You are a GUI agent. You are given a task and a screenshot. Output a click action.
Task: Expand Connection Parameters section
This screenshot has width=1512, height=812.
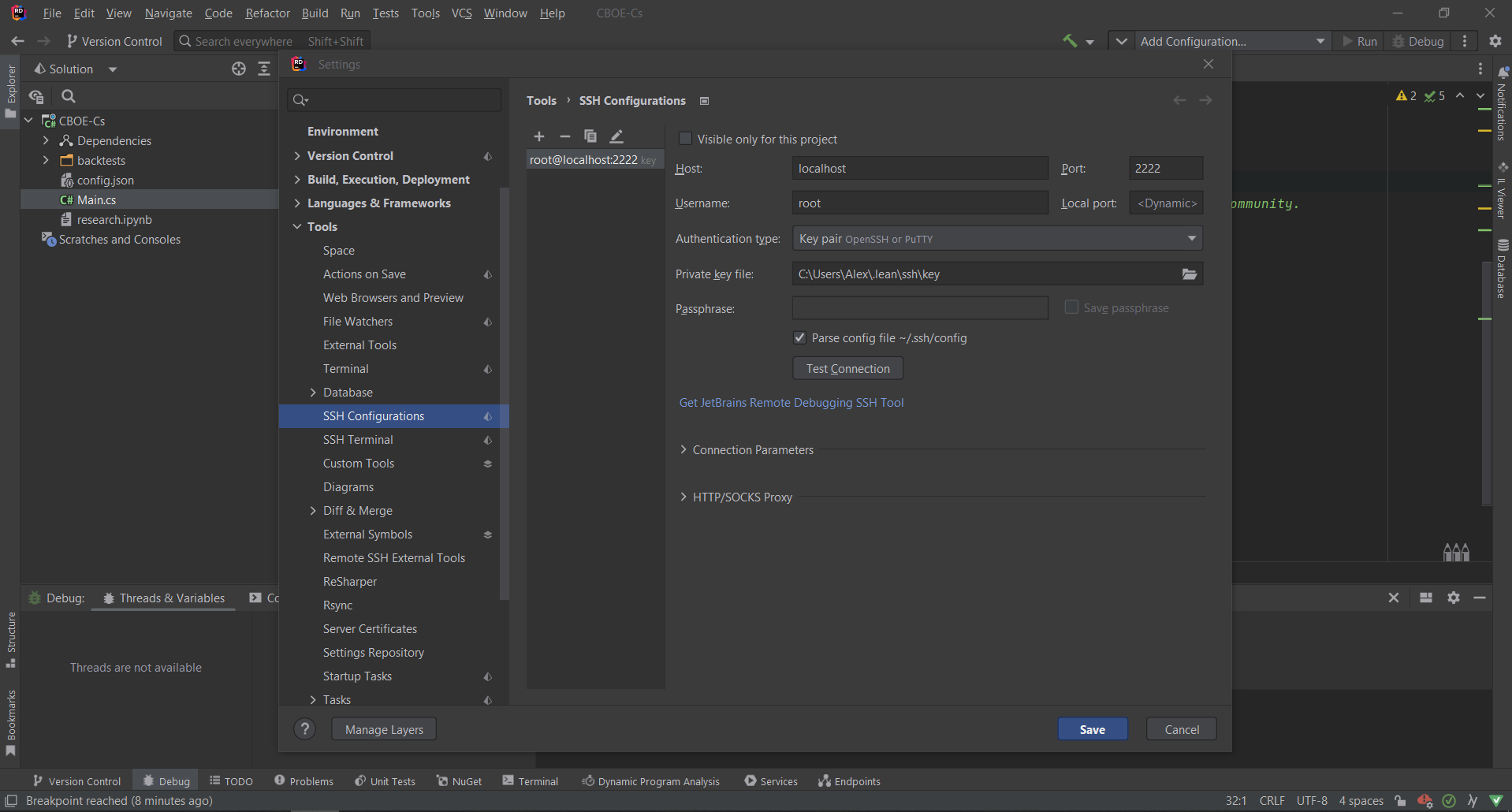(x=683, y=449)
